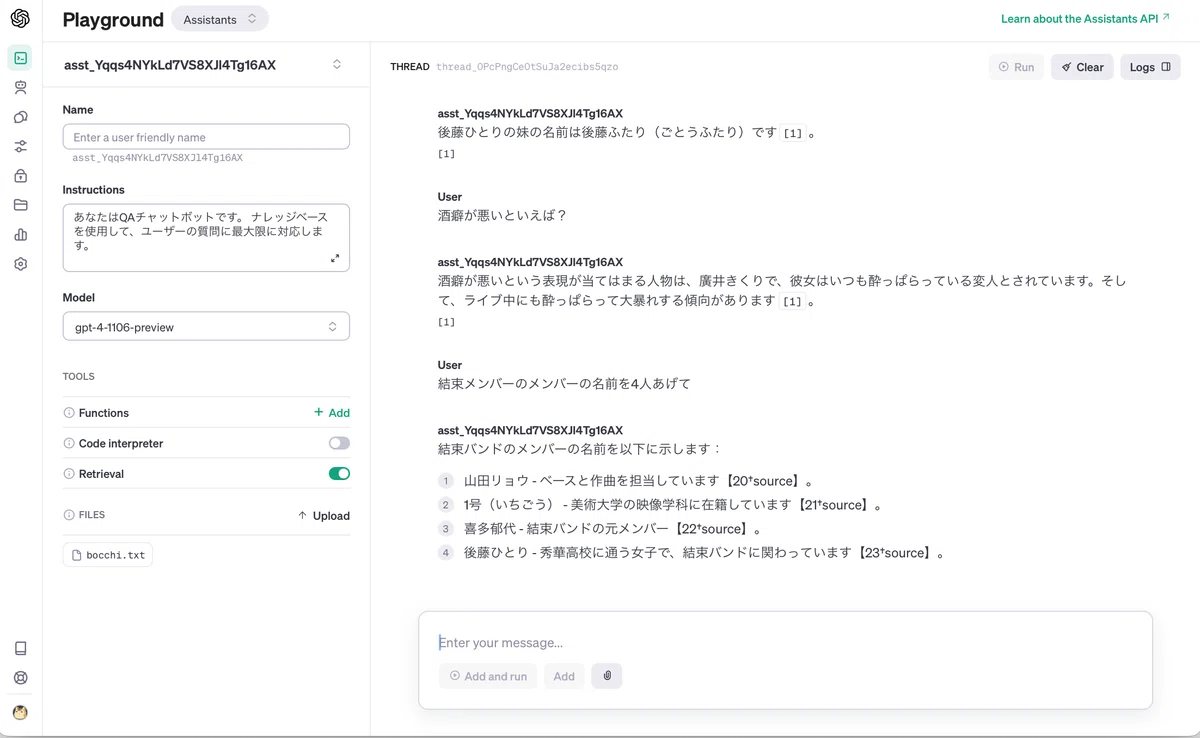Viewport: 1200px width, 738px height.
Task: Click the 23†source citation
Action: (x=893, y=553)
